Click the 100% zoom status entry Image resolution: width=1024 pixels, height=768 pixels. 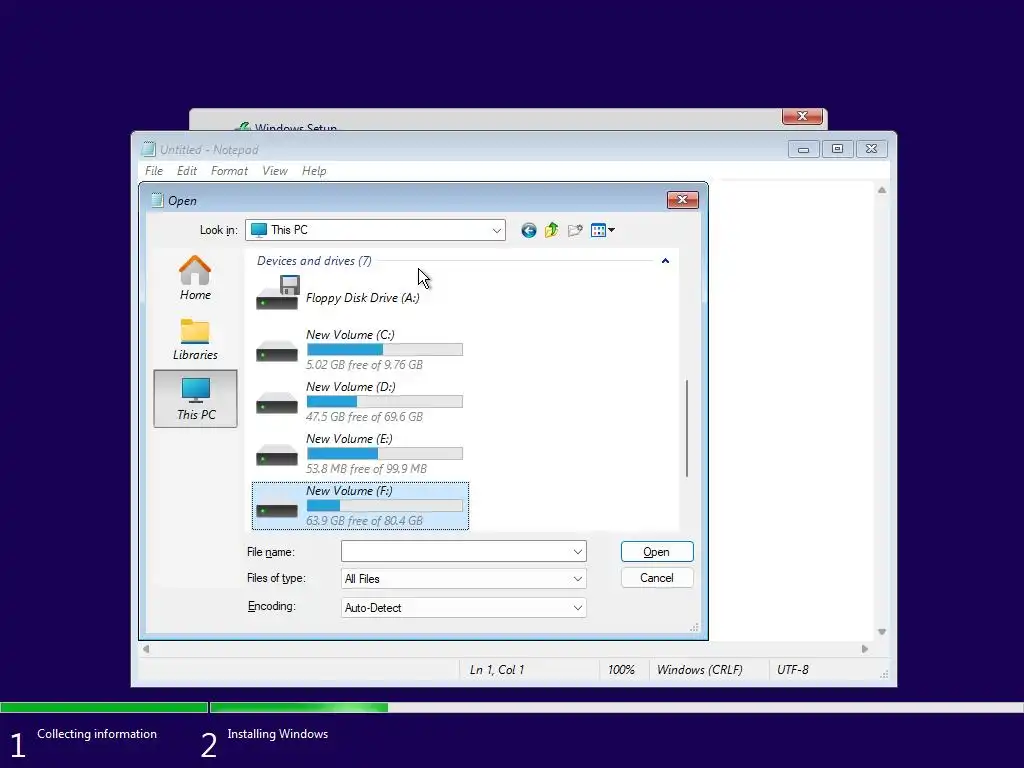tap(621, 670)
